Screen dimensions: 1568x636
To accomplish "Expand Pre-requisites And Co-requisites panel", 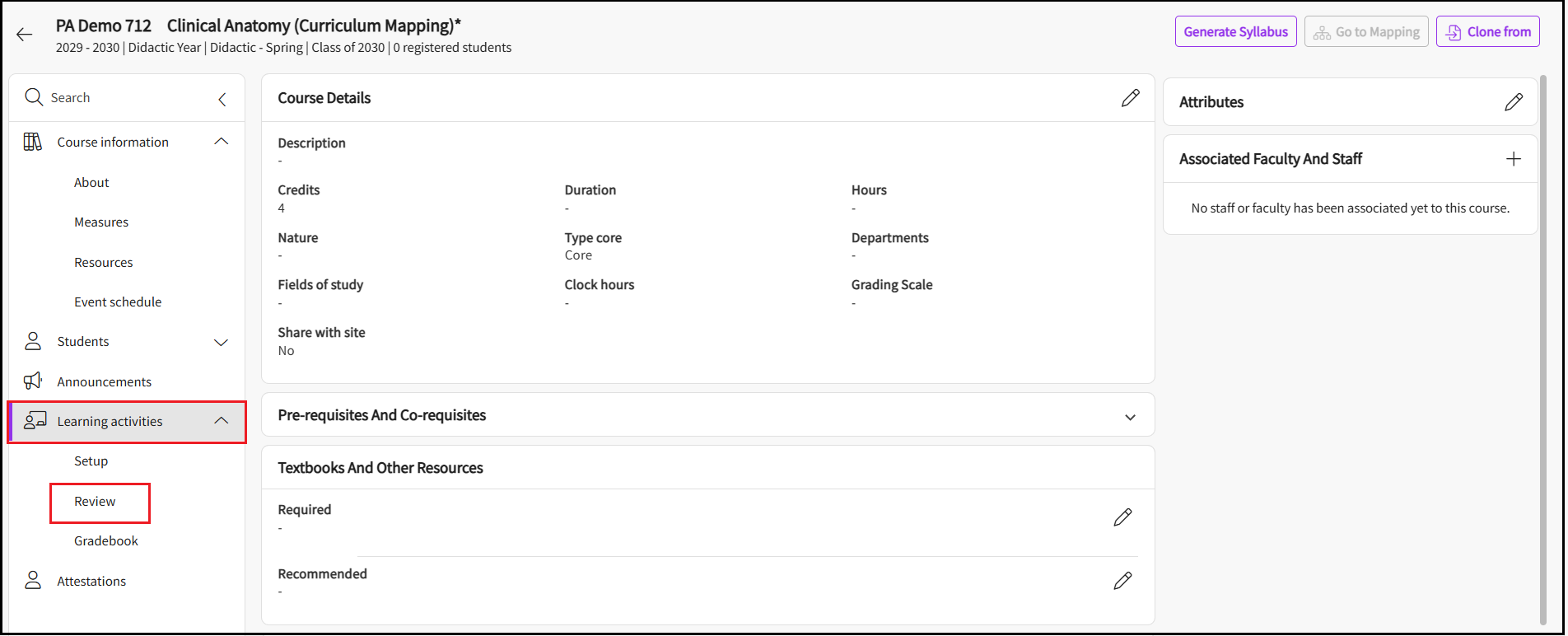I will [1130, 417].
